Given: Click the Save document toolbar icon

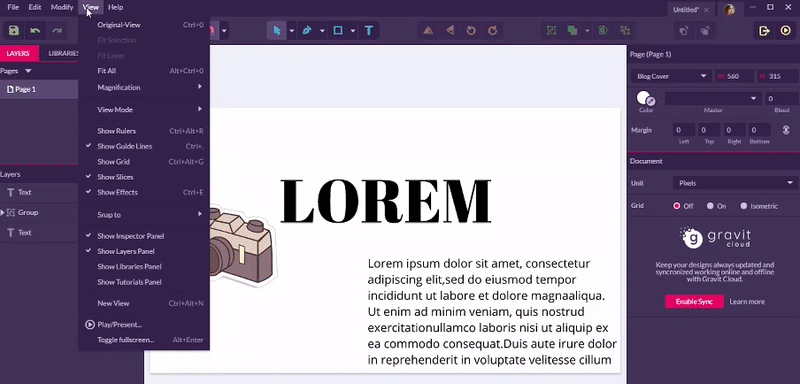Looking at the screenshot, I should 14,31.
